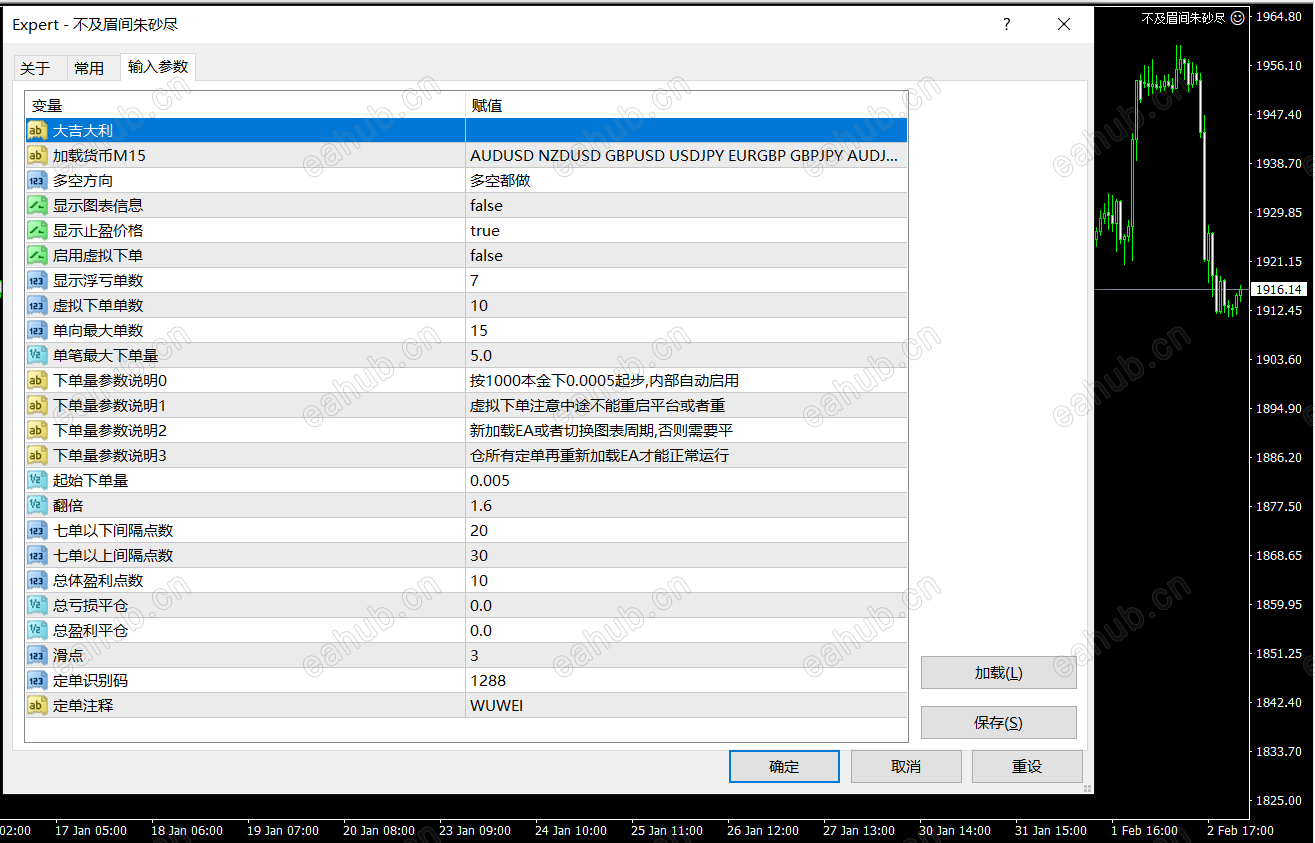Click the 1916.14 current price label on chart
Image resolution: width=1315 pixels, height=843 pixels.
coord(1278,289)
